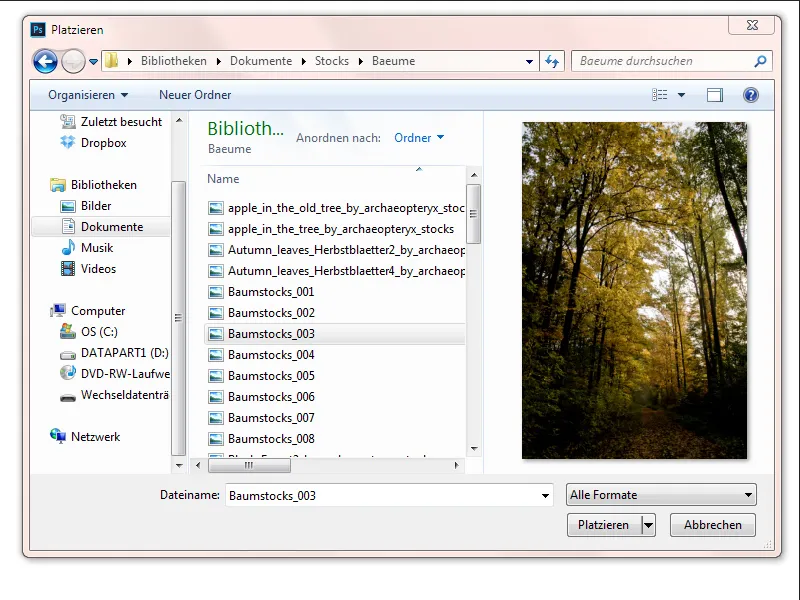Toggle the preview pane icon
Image resolution: width=800 pixels, height=600 pixels.
click(715, 95)
